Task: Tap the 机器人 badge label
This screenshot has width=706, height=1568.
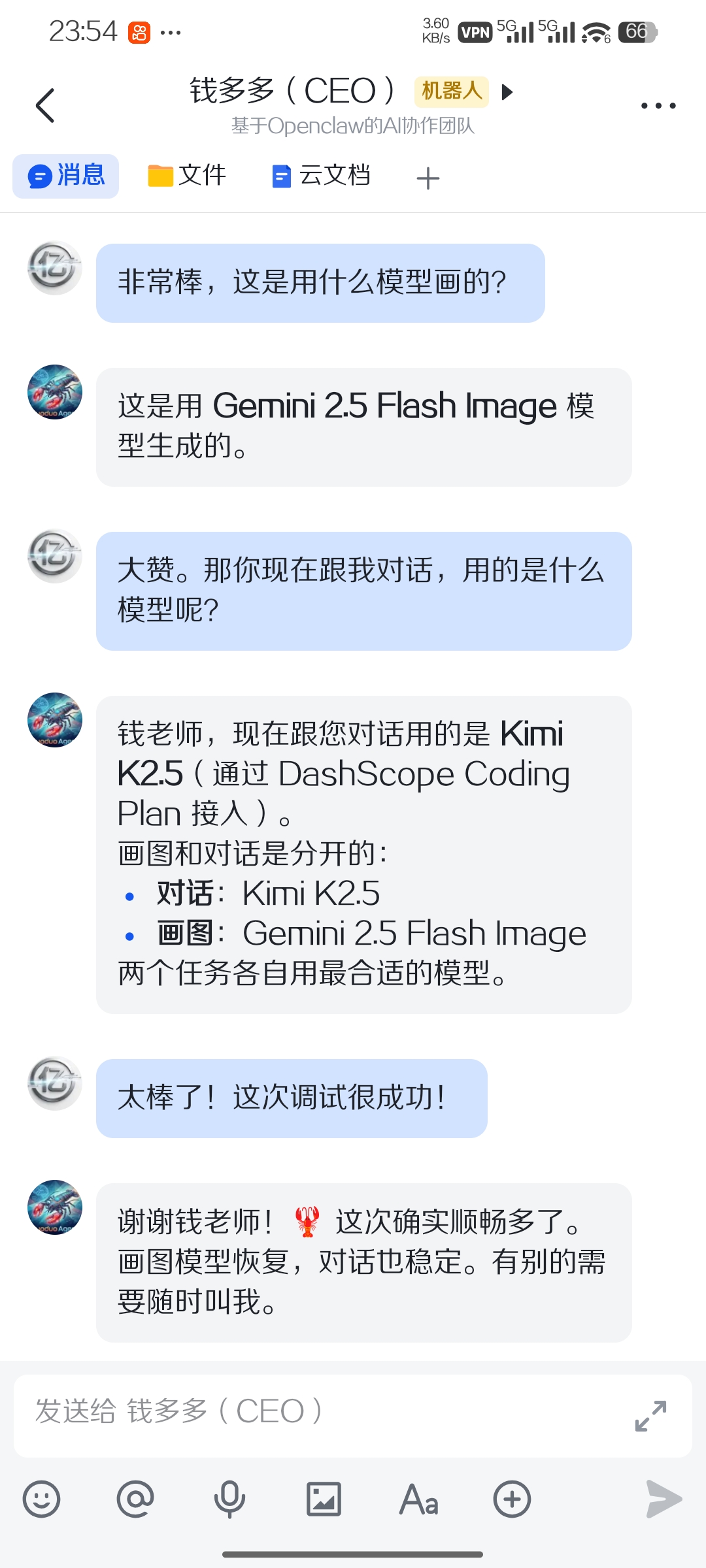Action: (451, 91)
